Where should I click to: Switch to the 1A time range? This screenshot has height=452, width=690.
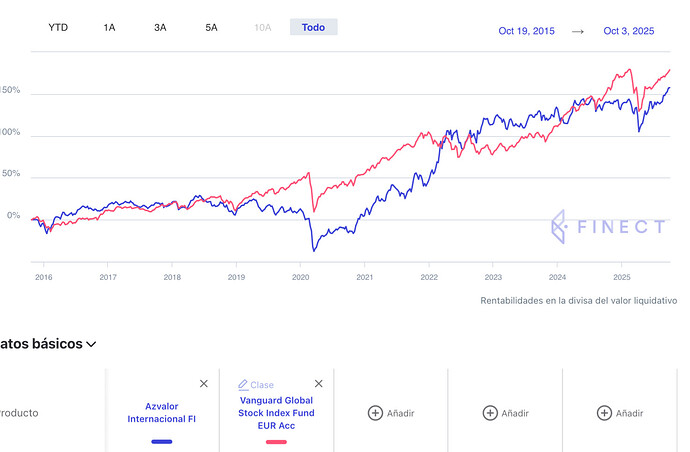pos(109,27)
